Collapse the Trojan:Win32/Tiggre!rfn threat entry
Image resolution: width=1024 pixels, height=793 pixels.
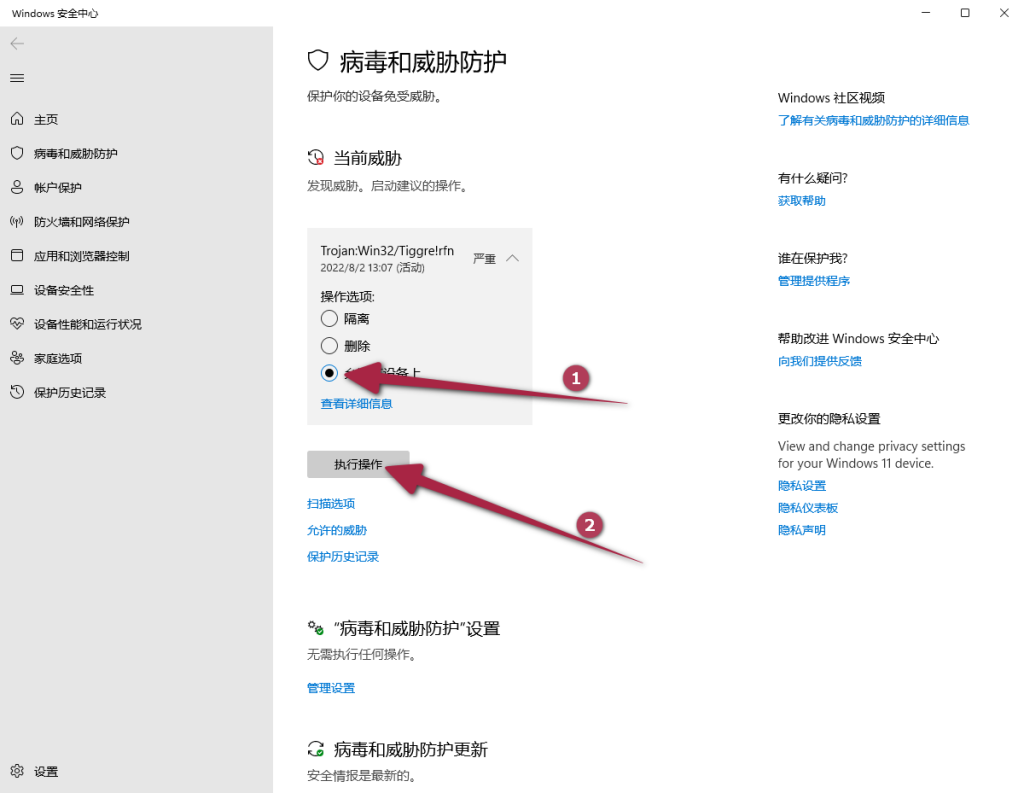[512, 258]
